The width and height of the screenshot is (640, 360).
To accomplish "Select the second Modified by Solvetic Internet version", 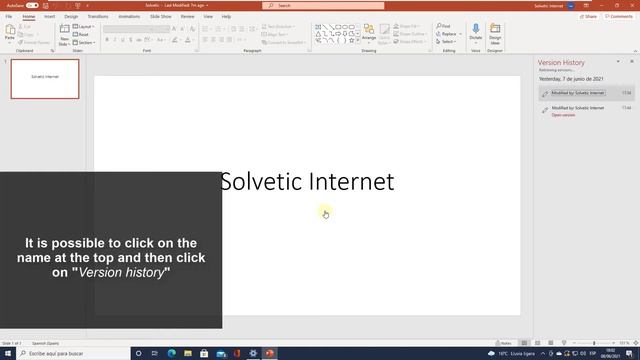I will tap(586, 111).
